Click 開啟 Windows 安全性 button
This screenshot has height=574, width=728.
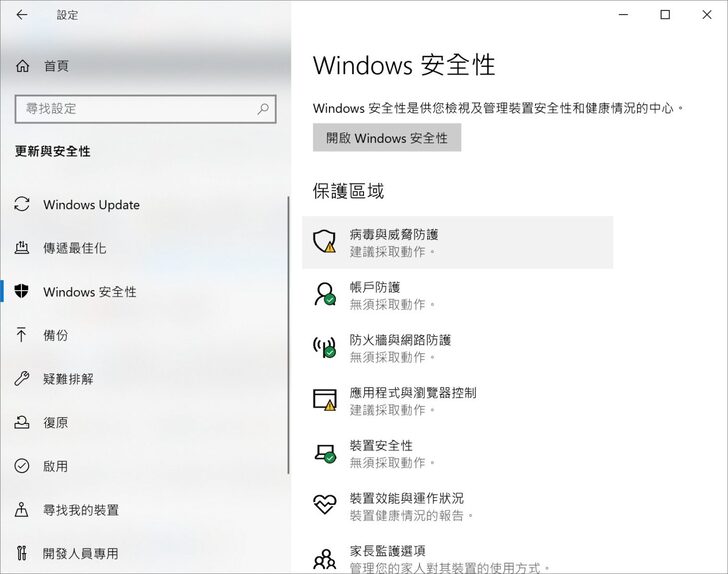tap(387, 137)
